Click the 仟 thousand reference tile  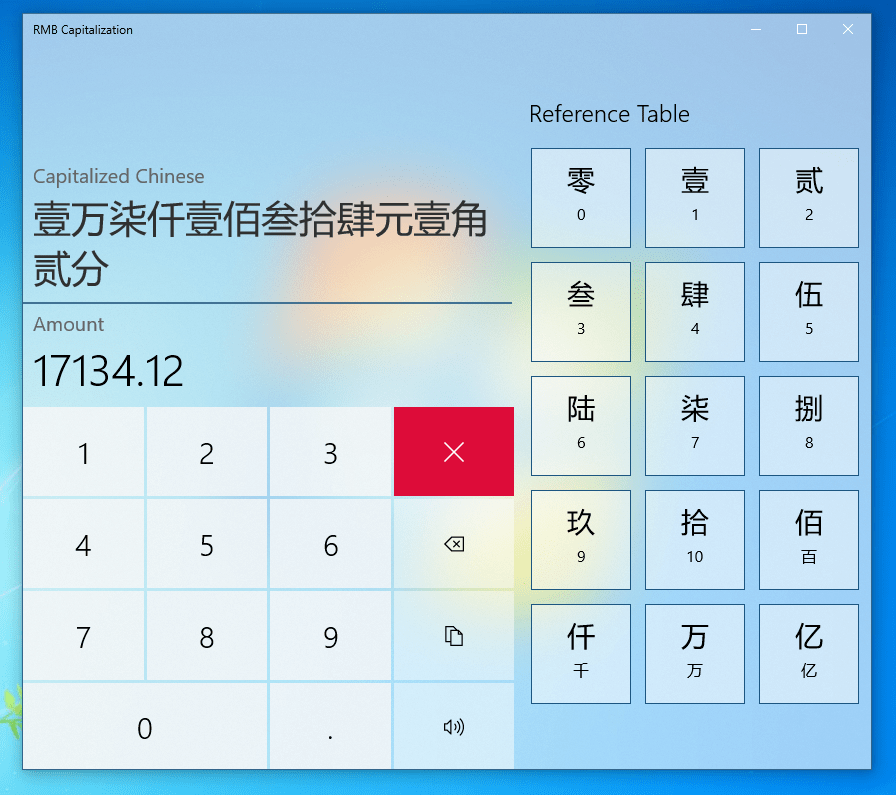pyautogui.click(x=581, y=654)
